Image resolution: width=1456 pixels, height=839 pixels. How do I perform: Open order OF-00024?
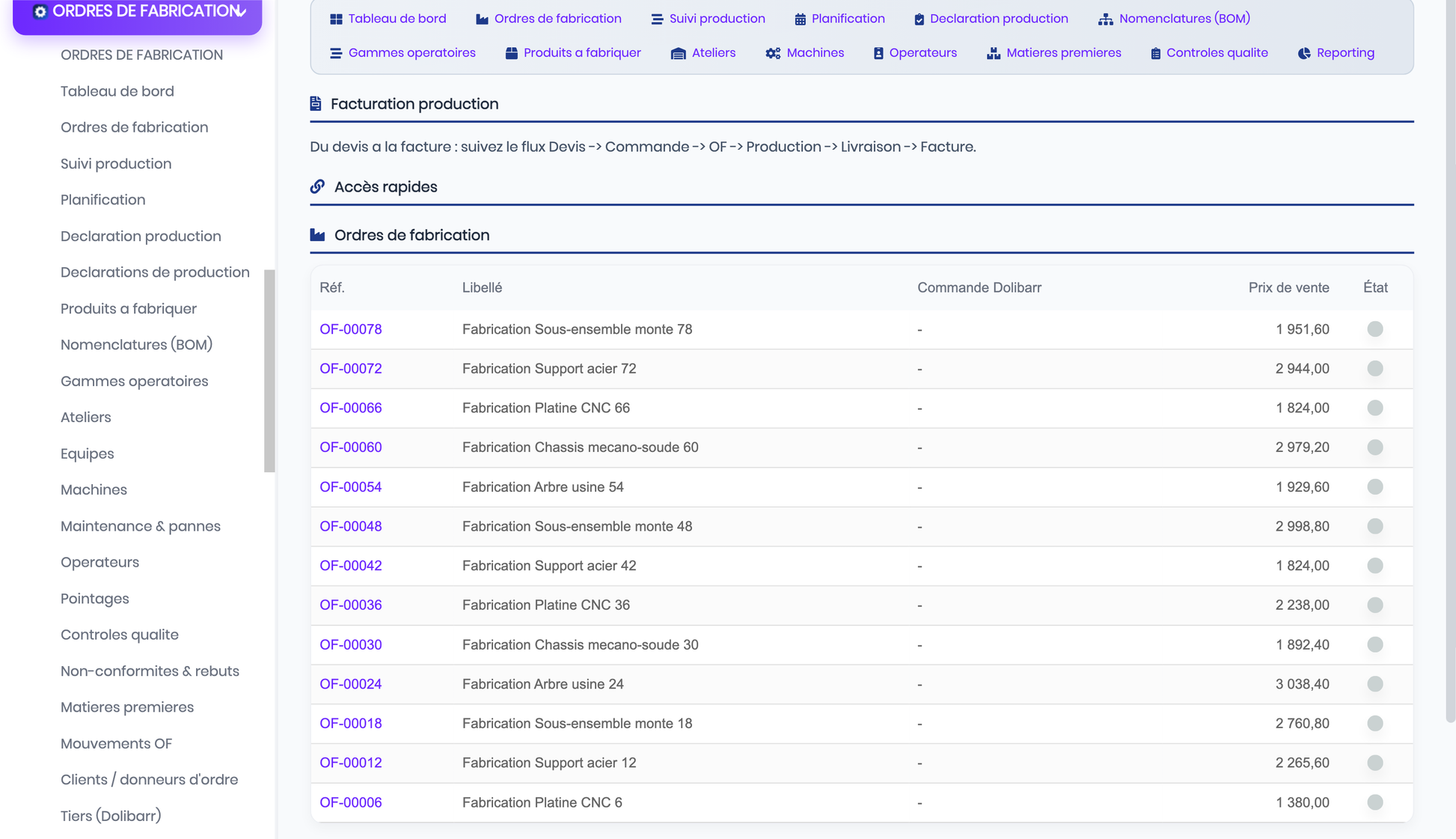(350, 684)
